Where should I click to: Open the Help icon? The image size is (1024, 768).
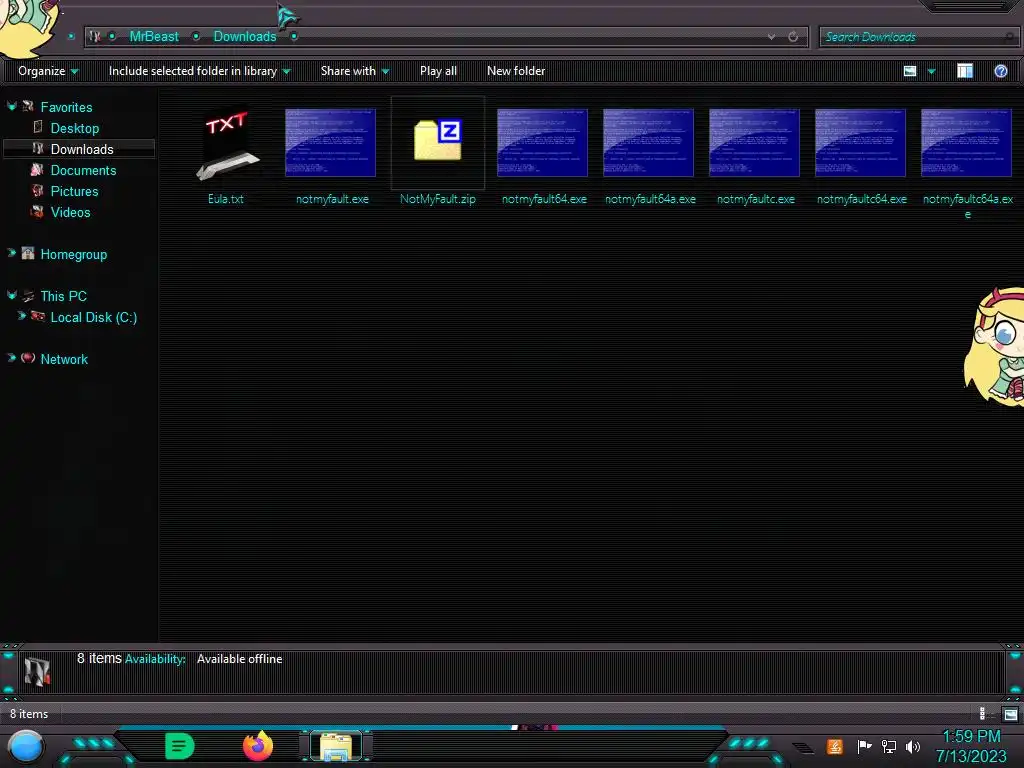1000,71
